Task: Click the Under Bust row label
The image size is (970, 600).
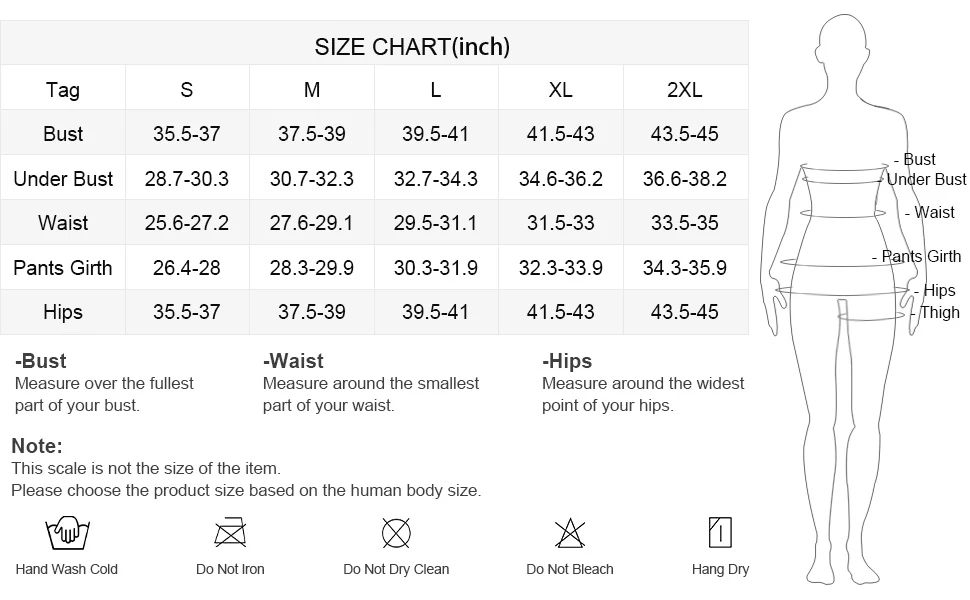Action: coord(63,179)
